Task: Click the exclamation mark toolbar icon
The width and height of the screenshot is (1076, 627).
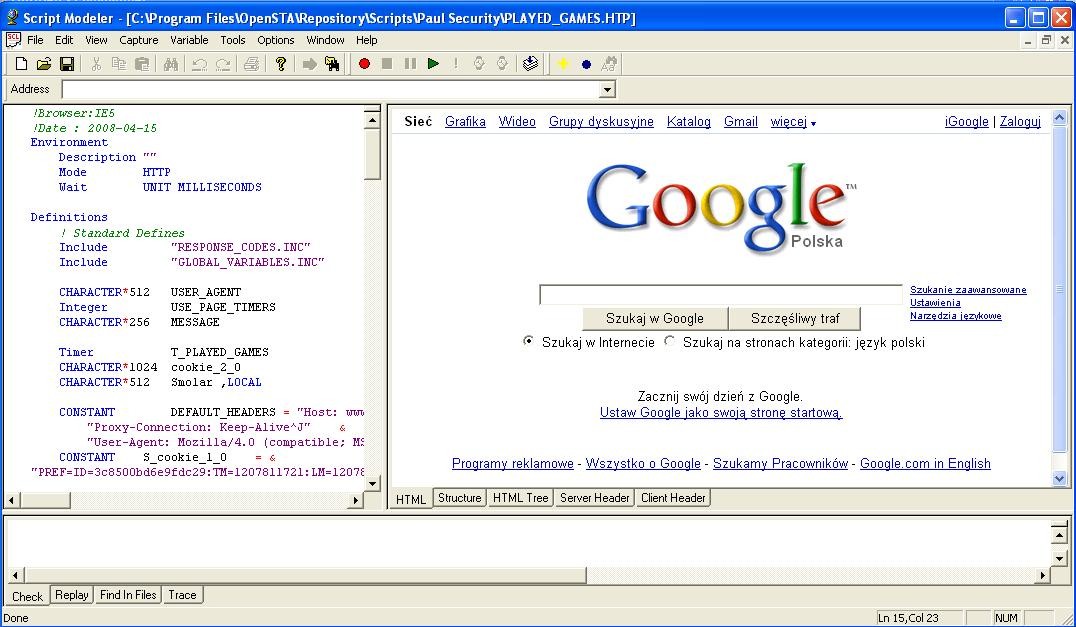Action: point(456,64)
